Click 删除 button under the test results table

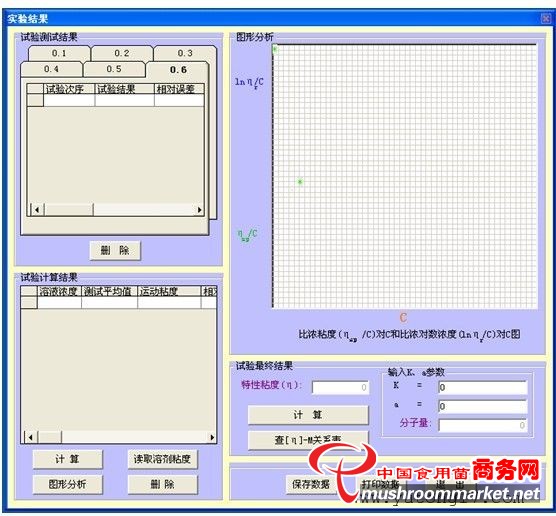pyautogui.click(x=115, y=250)
